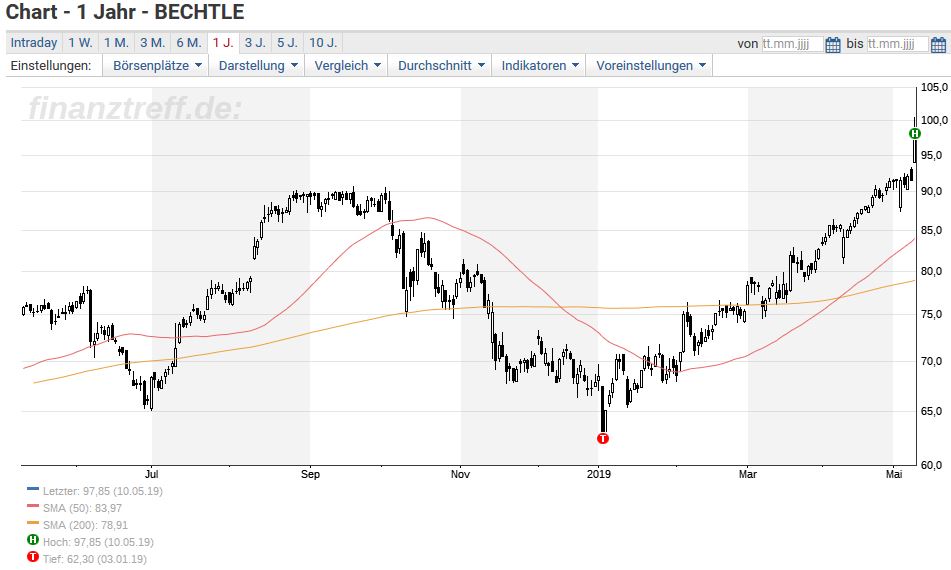
Task: Click the '60,0' y-axis value
Action: (x=932, y=465)
